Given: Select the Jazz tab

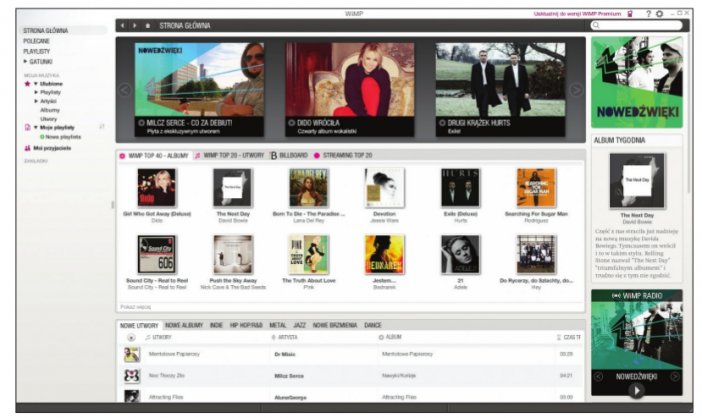Looking at the screenshot, I should pos(300,325).
